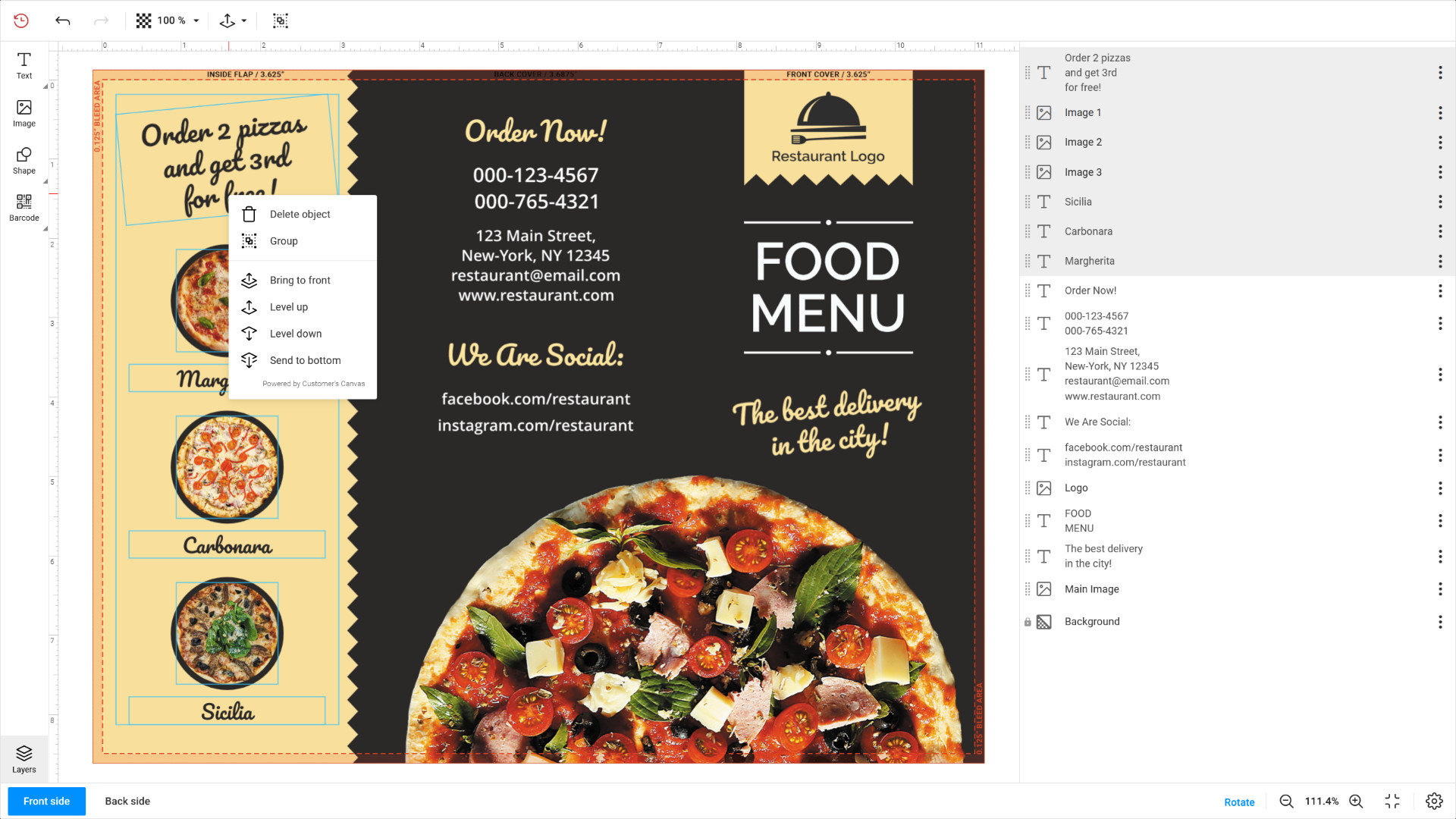Select the Image tool in the sidebar
This screenshot has width=1456, height=819.
[24, 113]
